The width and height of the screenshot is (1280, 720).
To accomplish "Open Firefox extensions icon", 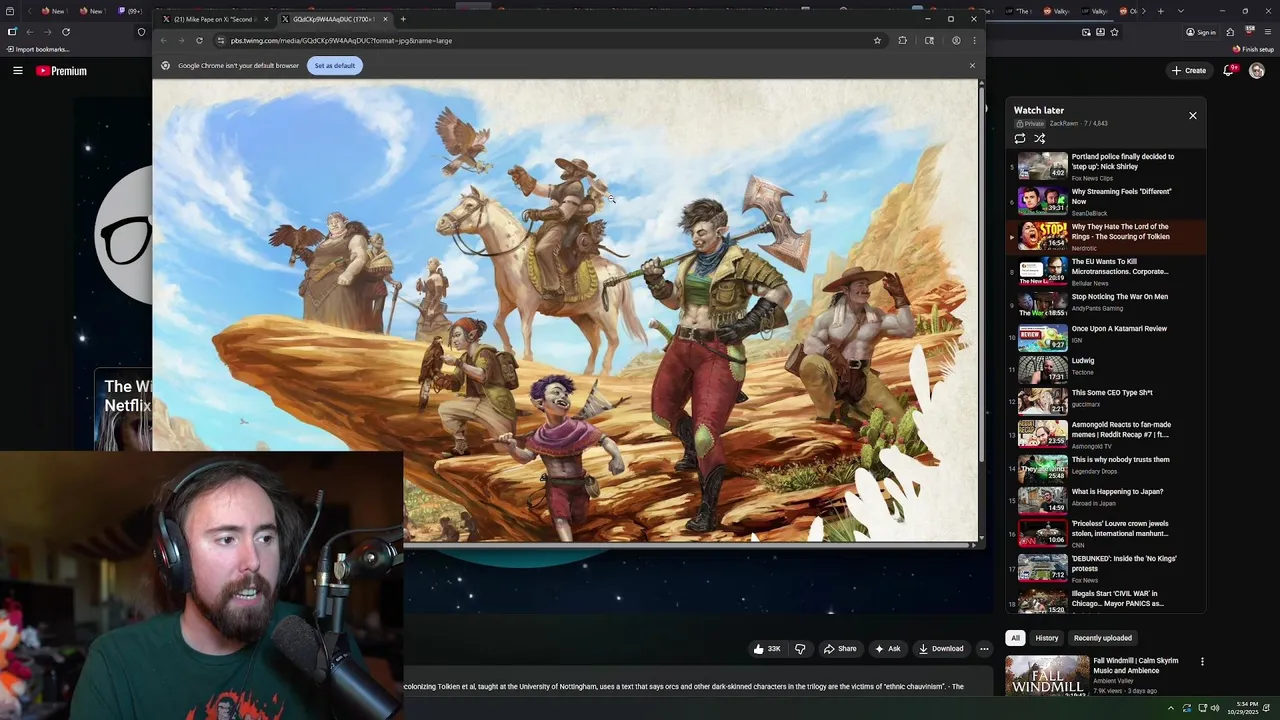I will click(x=1230, y=32).
